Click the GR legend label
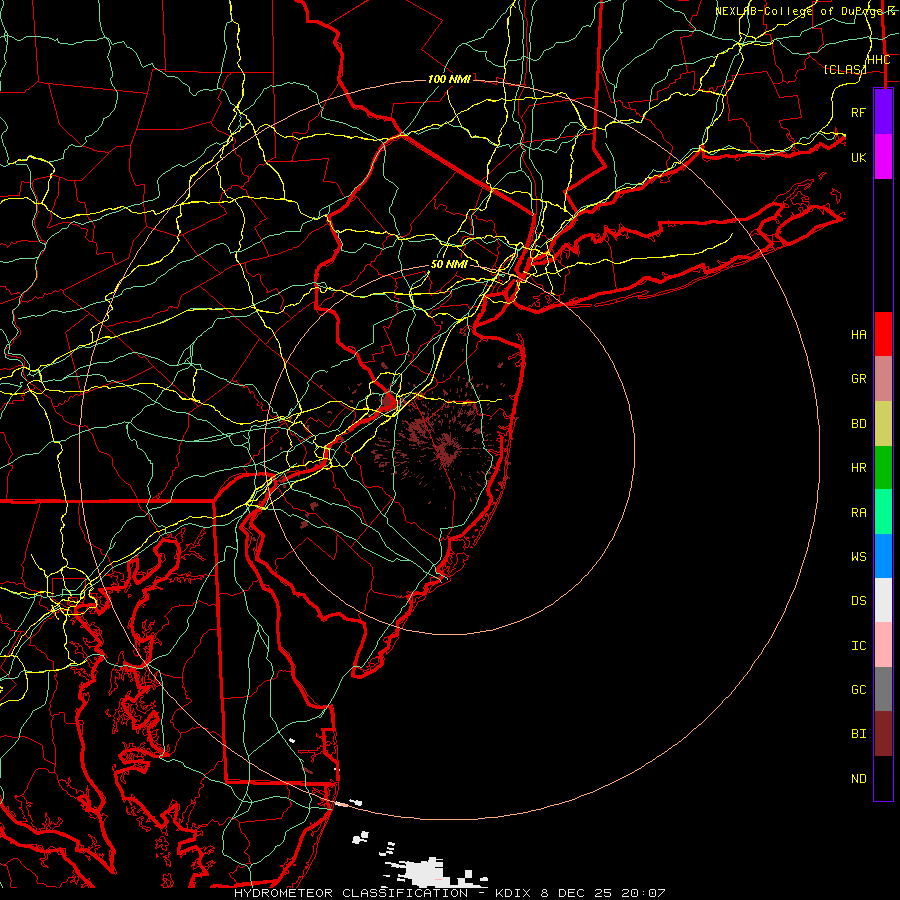Image resolution: width=900 pixels, height=900 pixels. [858, 379]
